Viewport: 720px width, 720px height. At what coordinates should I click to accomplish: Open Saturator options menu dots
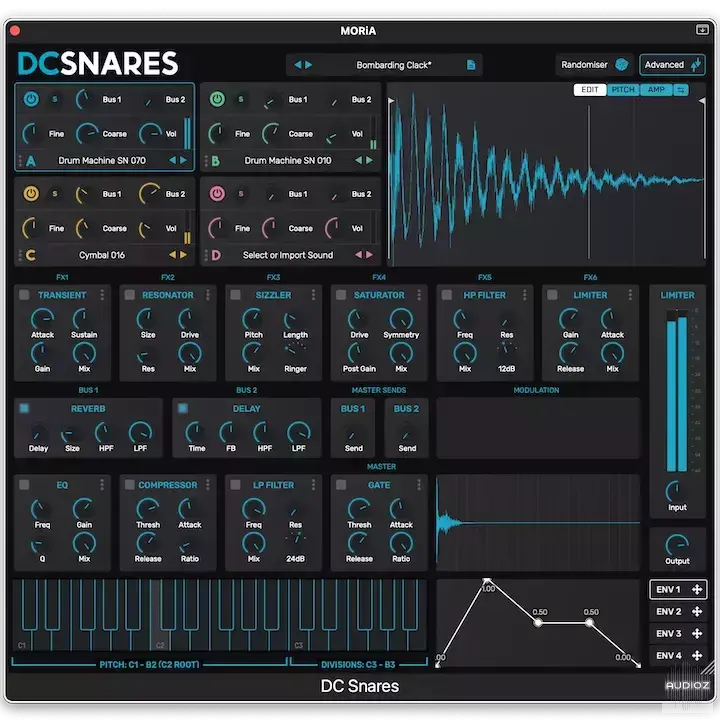[x=419, y=295]
